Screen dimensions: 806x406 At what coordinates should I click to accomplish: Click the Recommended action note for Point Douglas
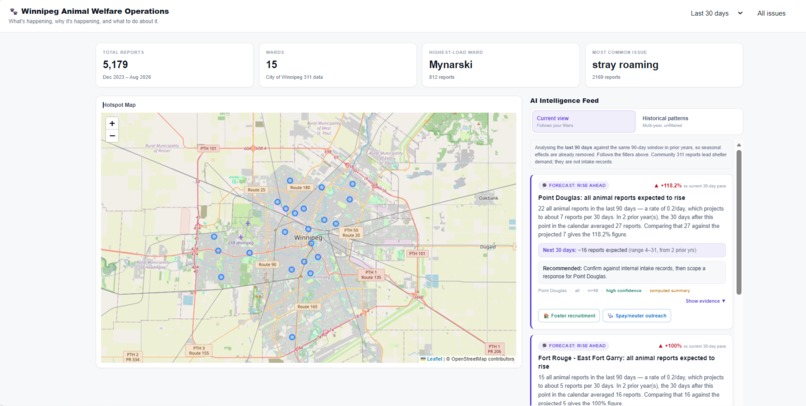coord(632,272)
